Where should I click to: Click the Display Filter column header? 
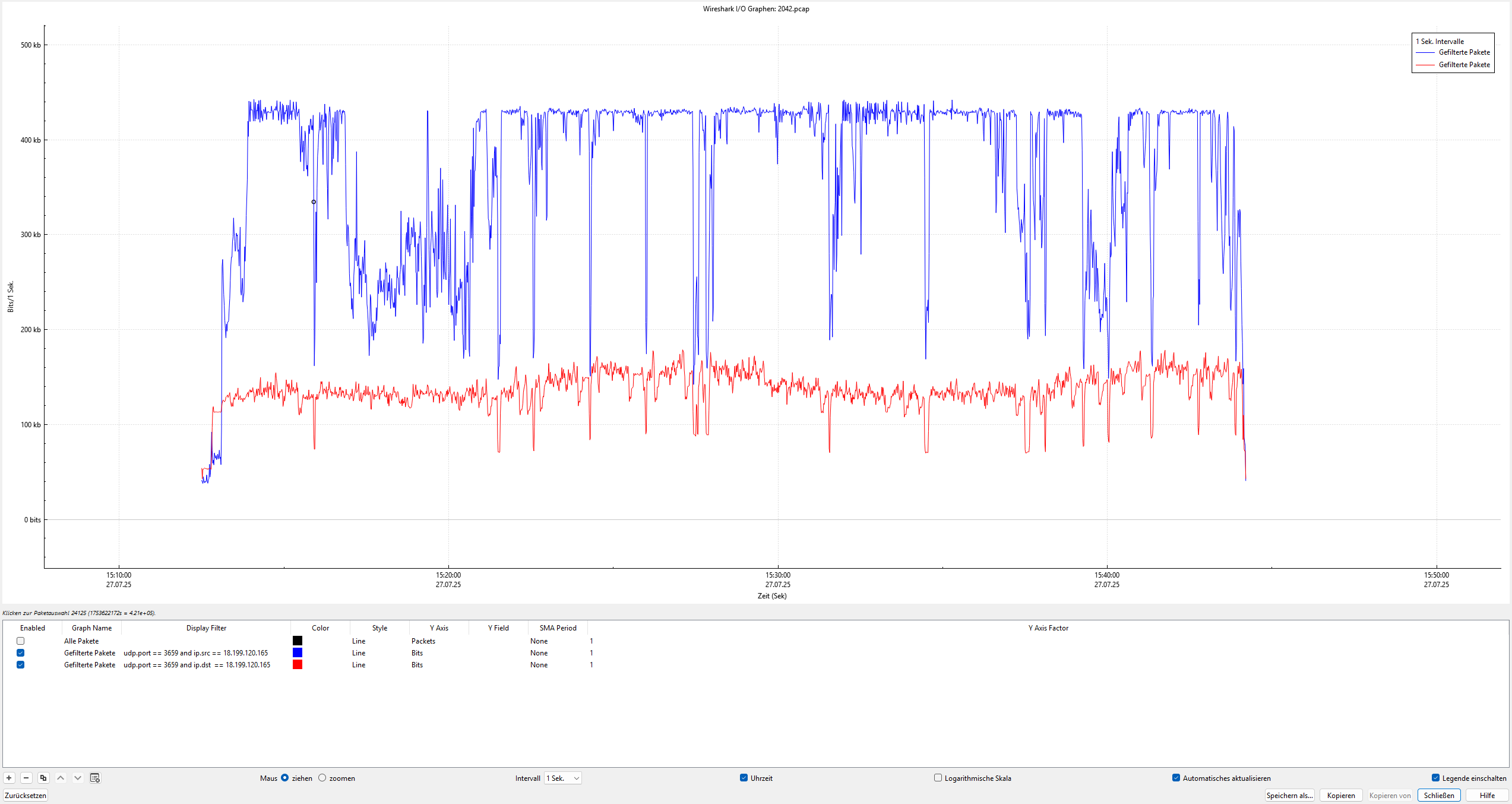pyautogui.click(x=206, y=628)
